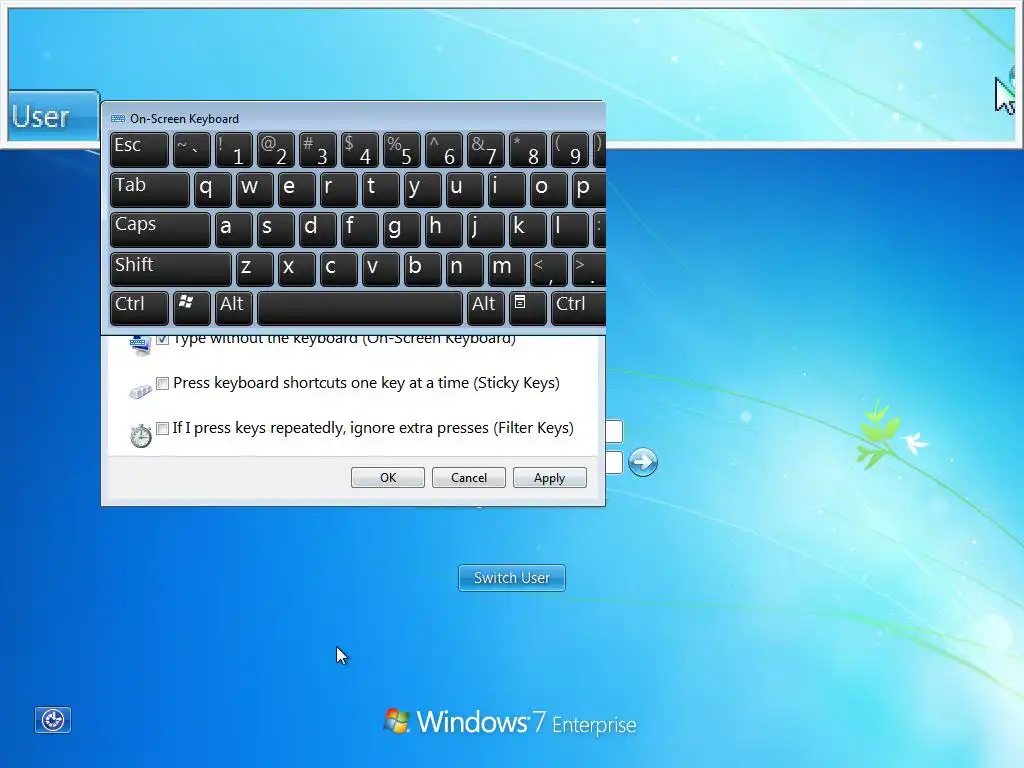
Task: Click the k key
Action: (x=528, y=229)
